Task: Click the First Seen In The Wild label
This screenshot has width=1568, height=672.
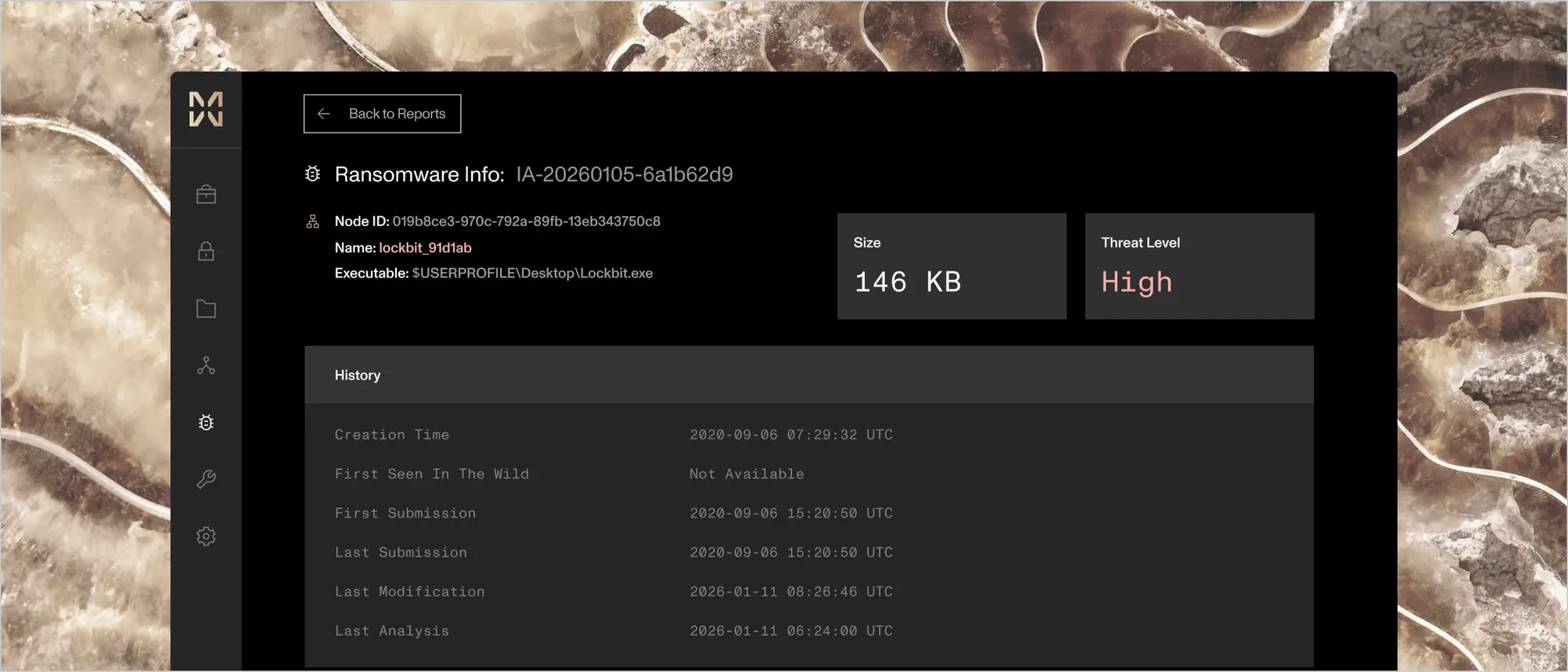Action: (432, 474)
